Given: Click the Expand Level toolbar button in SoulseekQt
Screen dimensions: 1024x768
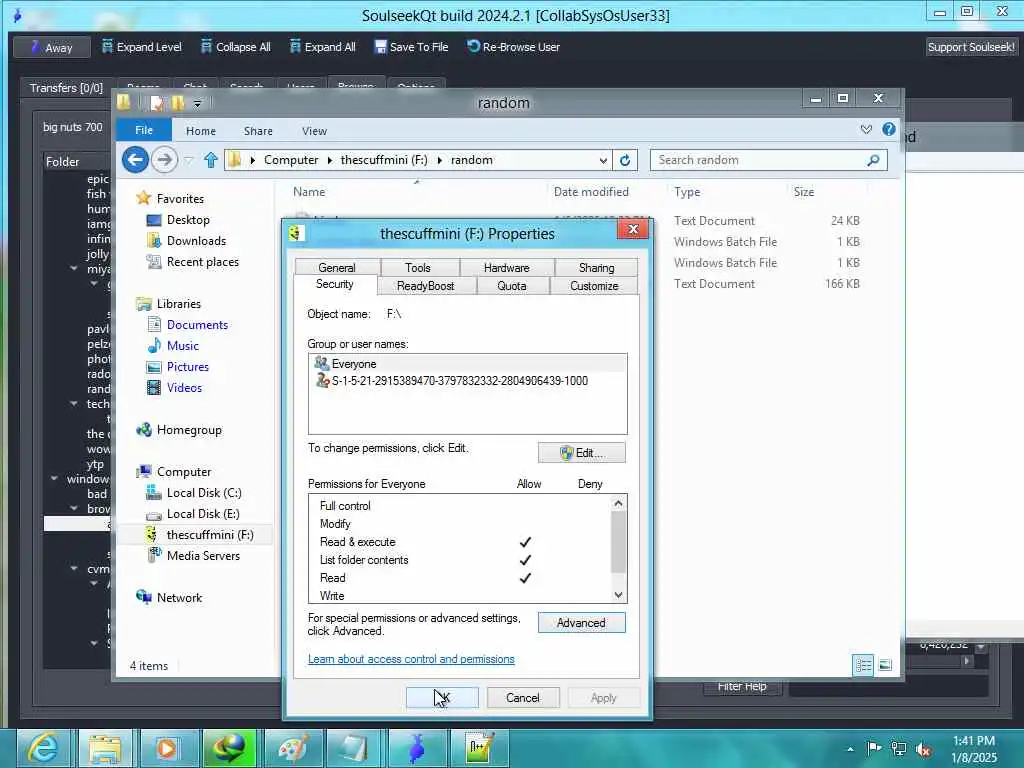Looking at the screenshot, I should pos(142,47).
